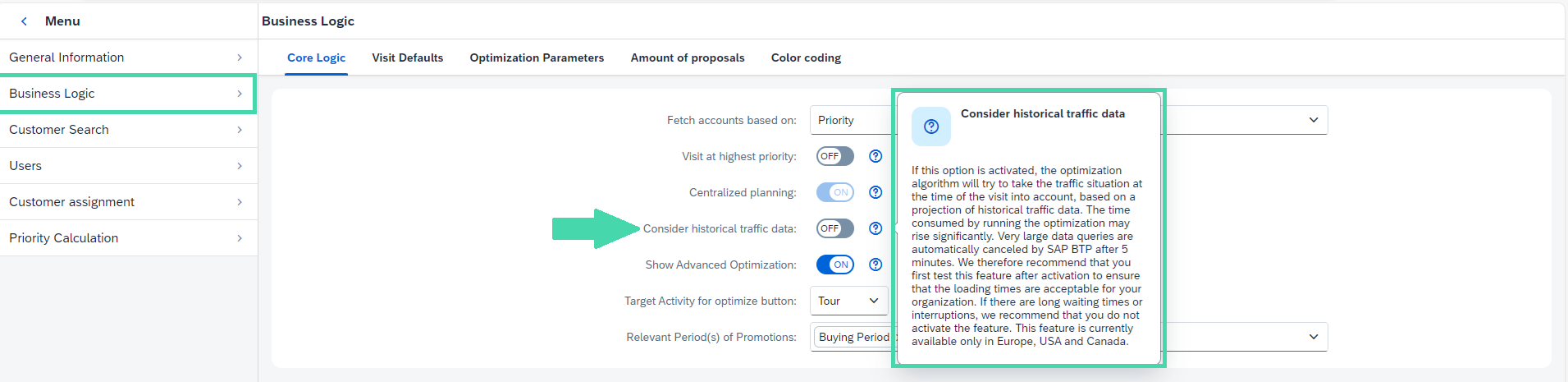Open the Optimization Parameters tab

tap(537, 58)
